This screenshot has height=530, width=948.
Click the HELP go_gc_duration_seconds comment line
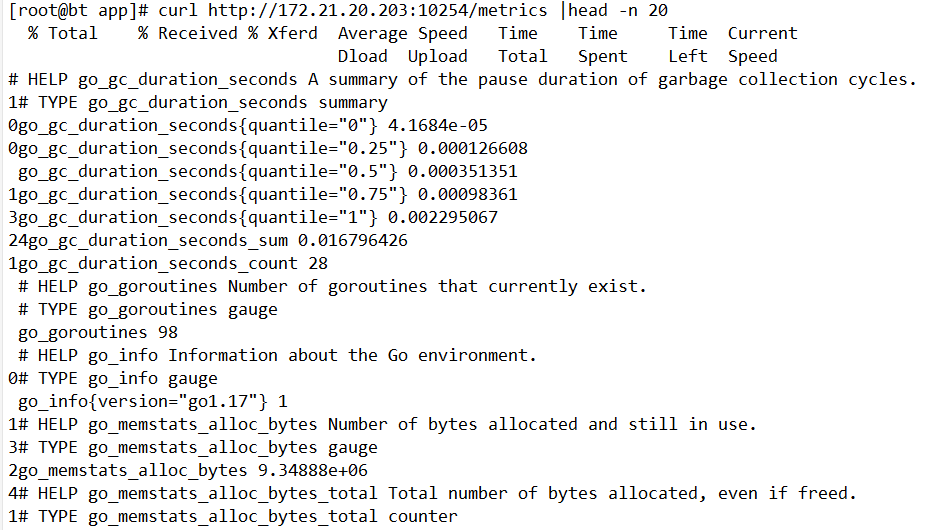pyautogui.click(x=463, y=80)
